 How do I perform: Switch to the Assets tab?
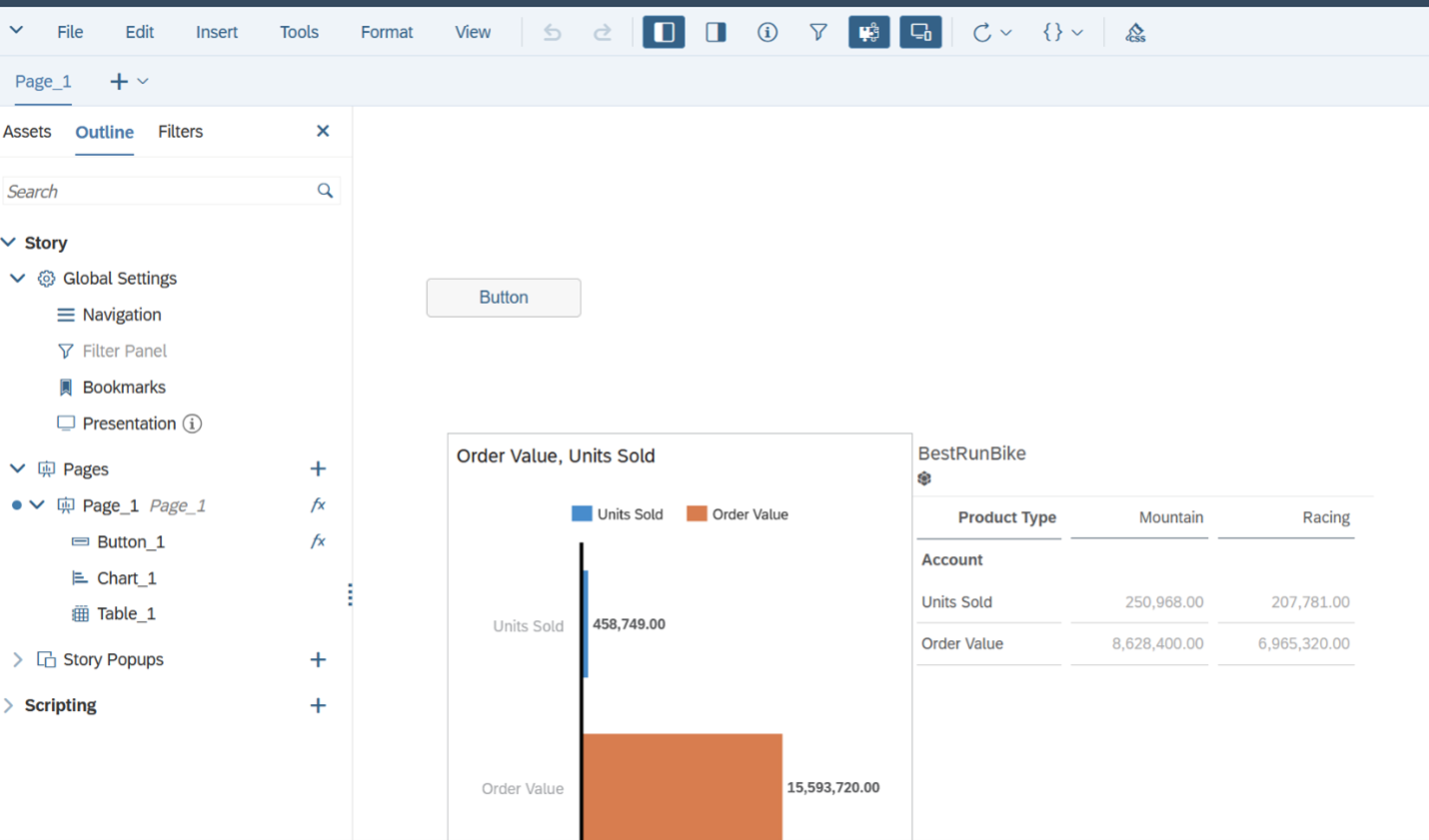[27, 131]
